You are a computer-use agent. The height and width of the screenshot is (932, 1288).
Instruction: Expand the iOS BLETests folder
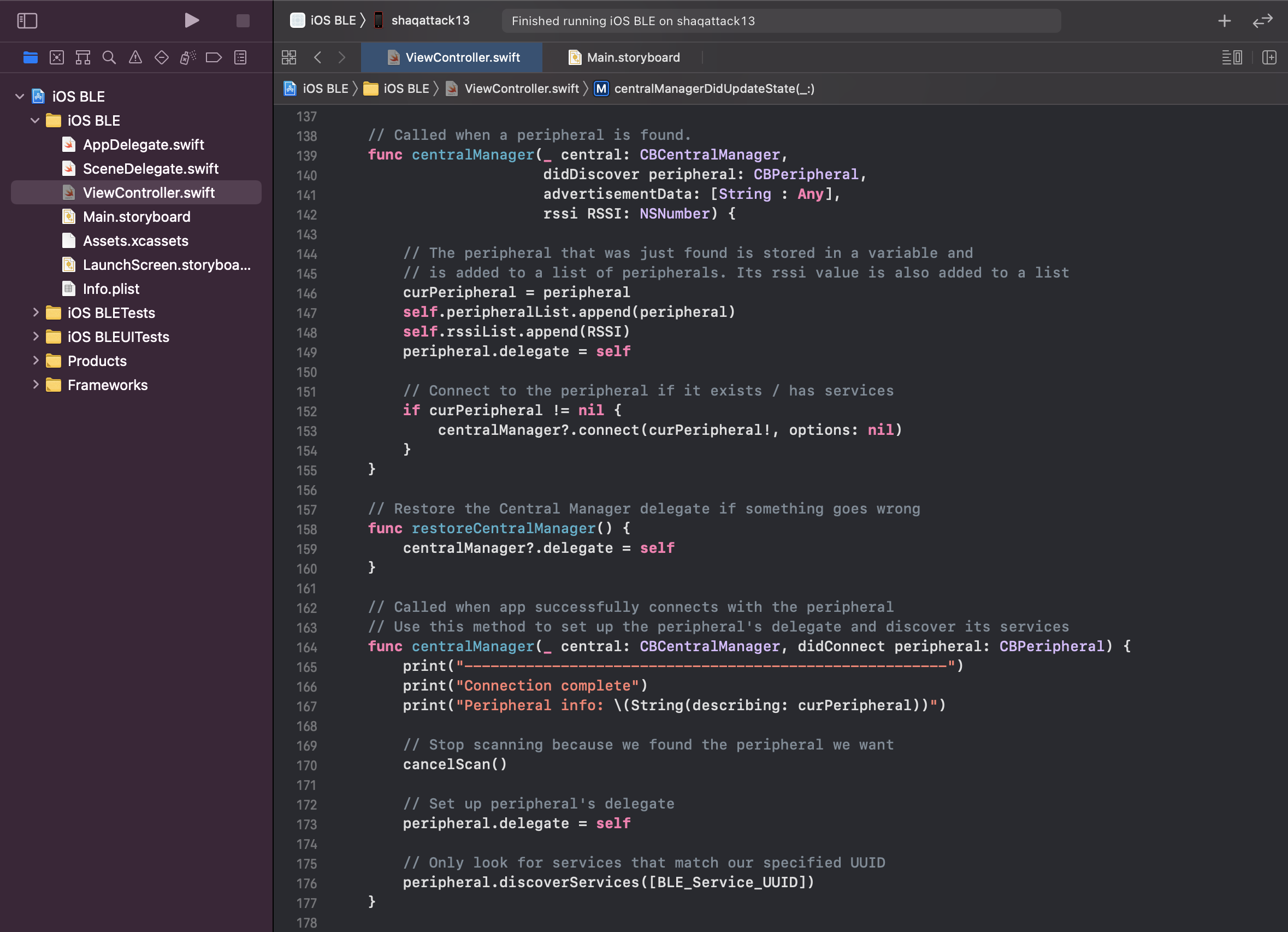click(35, 312)
